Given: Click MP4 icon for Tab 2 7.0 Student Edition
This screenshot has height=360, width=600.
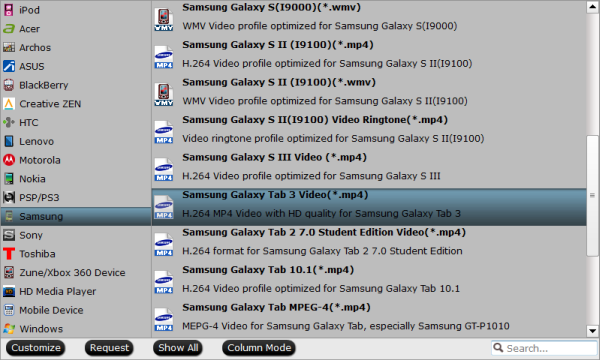Looking at the screenshot, I should (164, 244).
